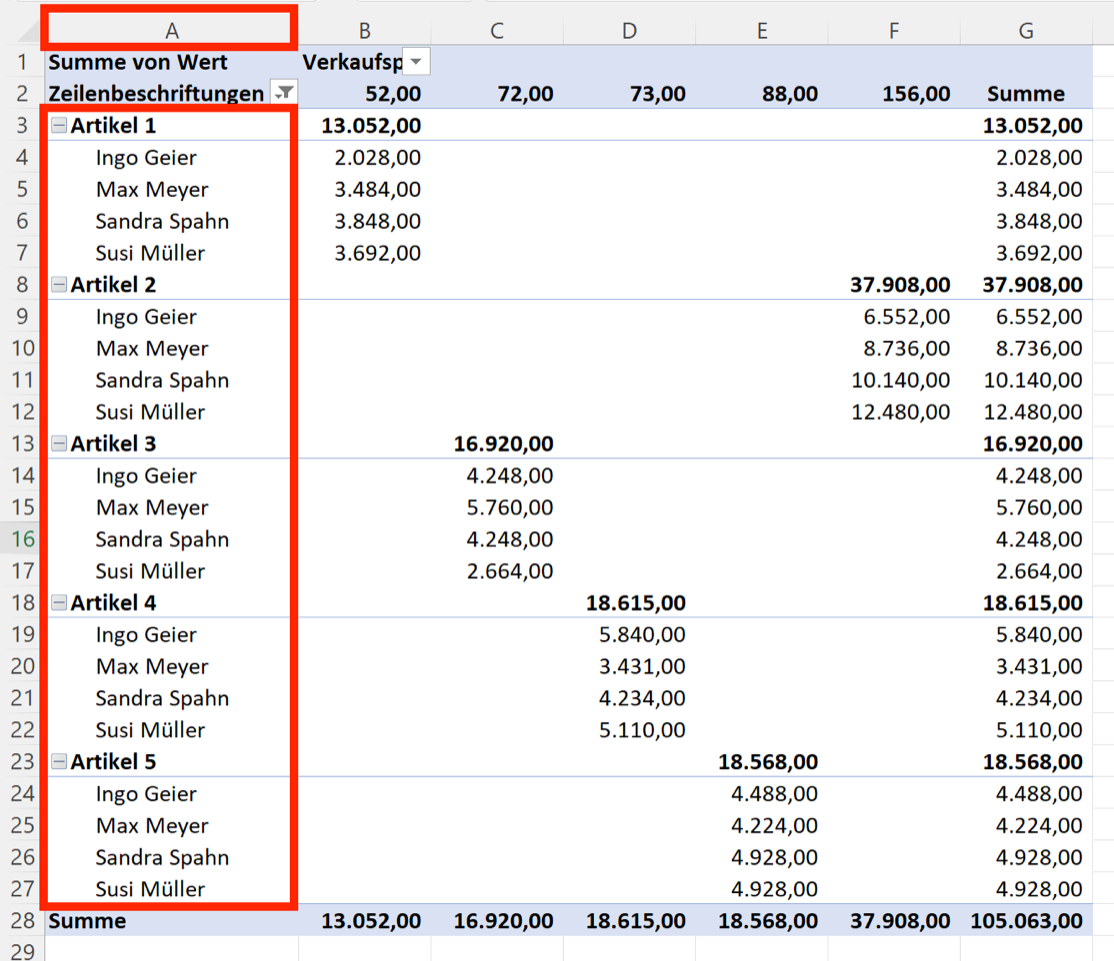This screenshot has height=961, width=1114.
Task: Select value 5.110,00 in column G
Action: (1039, 730)
